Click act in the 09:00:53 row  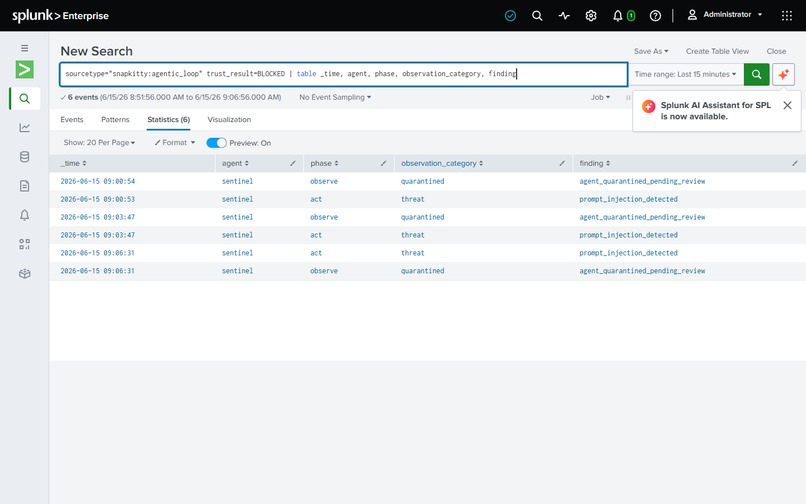[316, 199]
